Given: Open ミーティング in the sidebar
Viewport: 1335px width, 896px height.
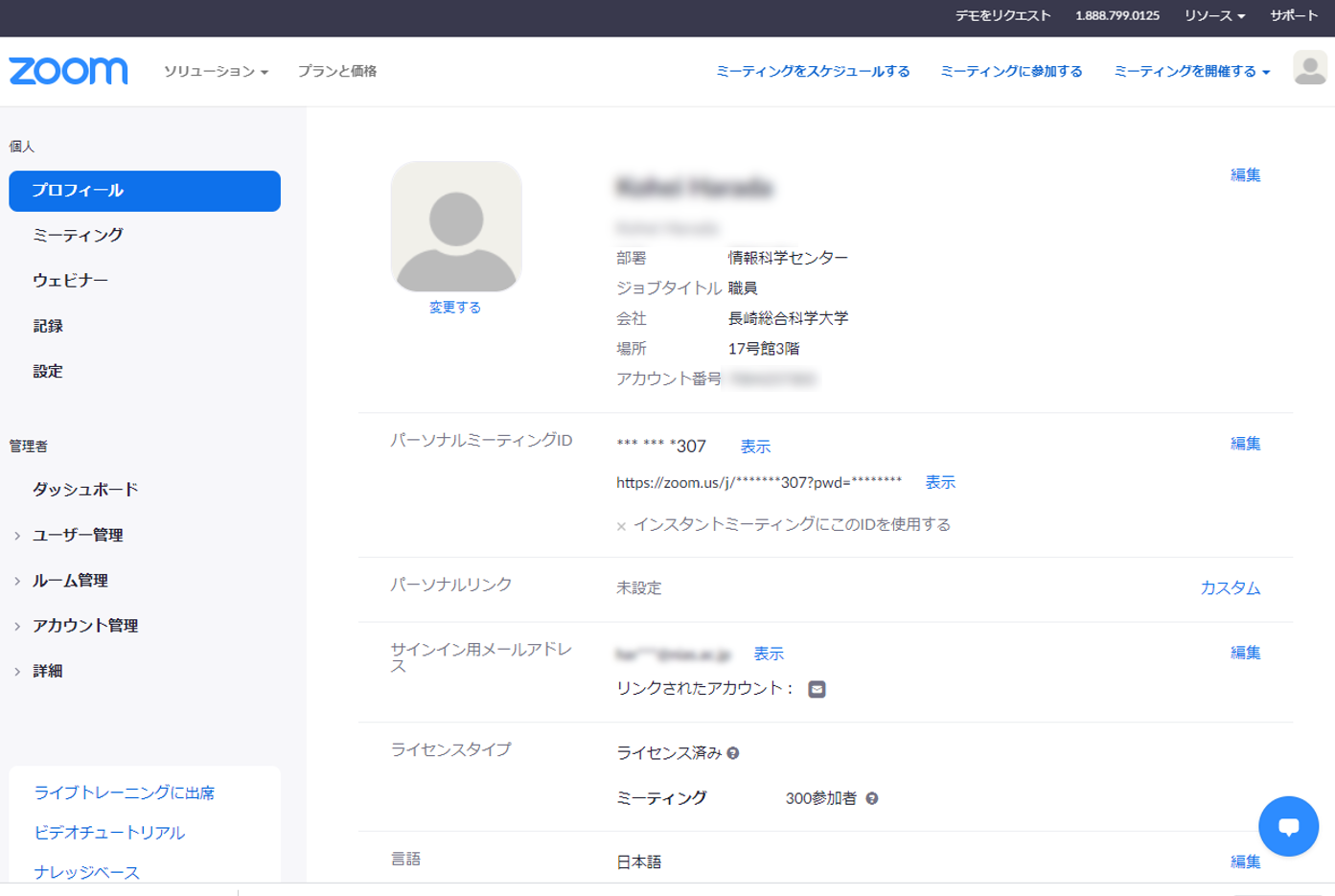Looking at the screenshot, I should [78, 235].
